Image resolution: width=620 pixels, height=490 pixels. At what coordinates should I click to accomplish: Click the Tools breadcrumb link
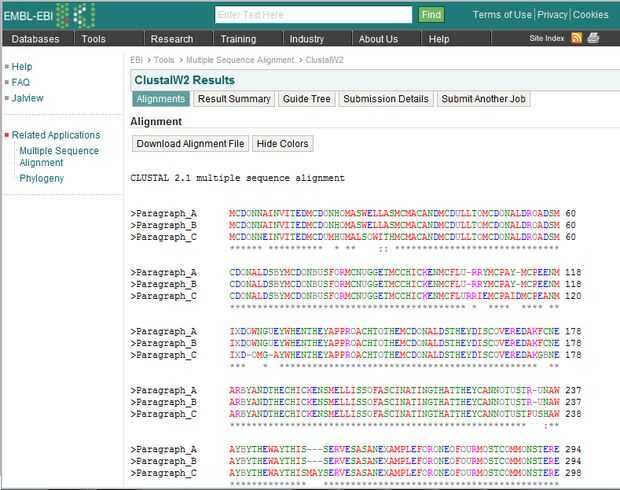coord(164,60)
